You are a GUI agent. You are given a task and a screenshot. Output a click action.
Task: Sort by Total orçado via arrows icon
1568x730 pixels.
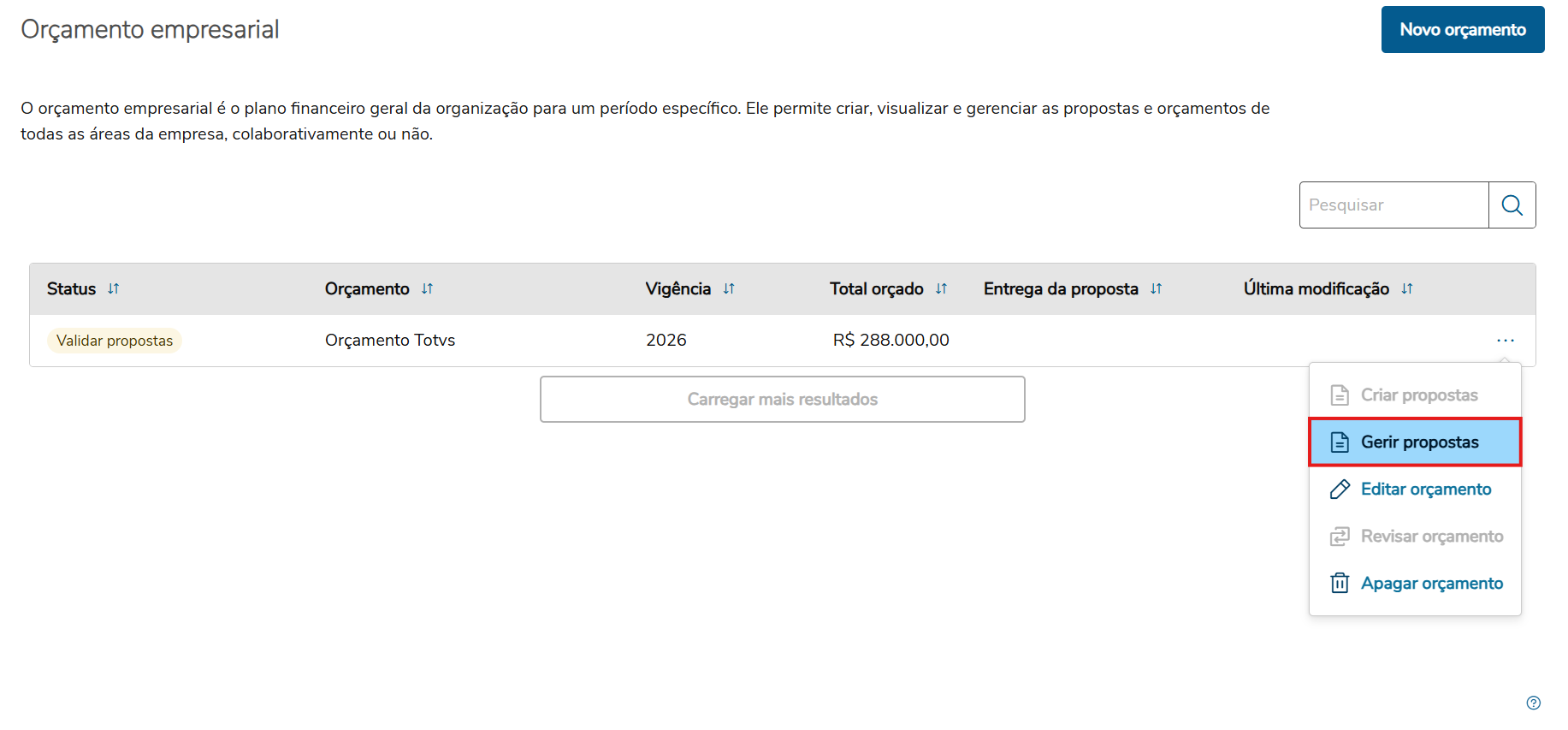tap(941, 289)
